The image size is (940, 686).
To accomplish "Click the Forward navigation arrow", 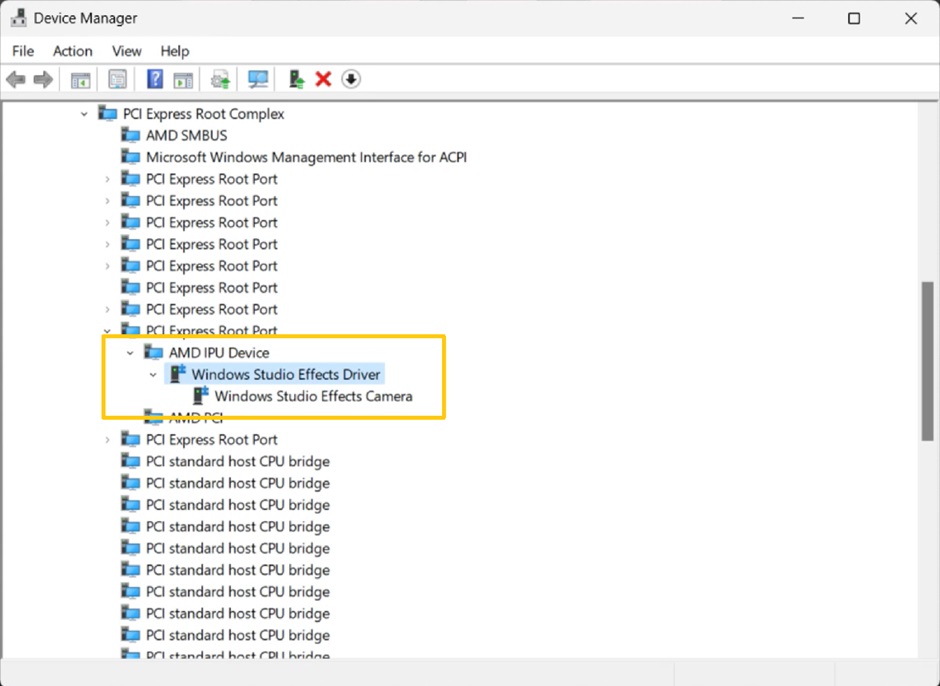I will [41, 79].
